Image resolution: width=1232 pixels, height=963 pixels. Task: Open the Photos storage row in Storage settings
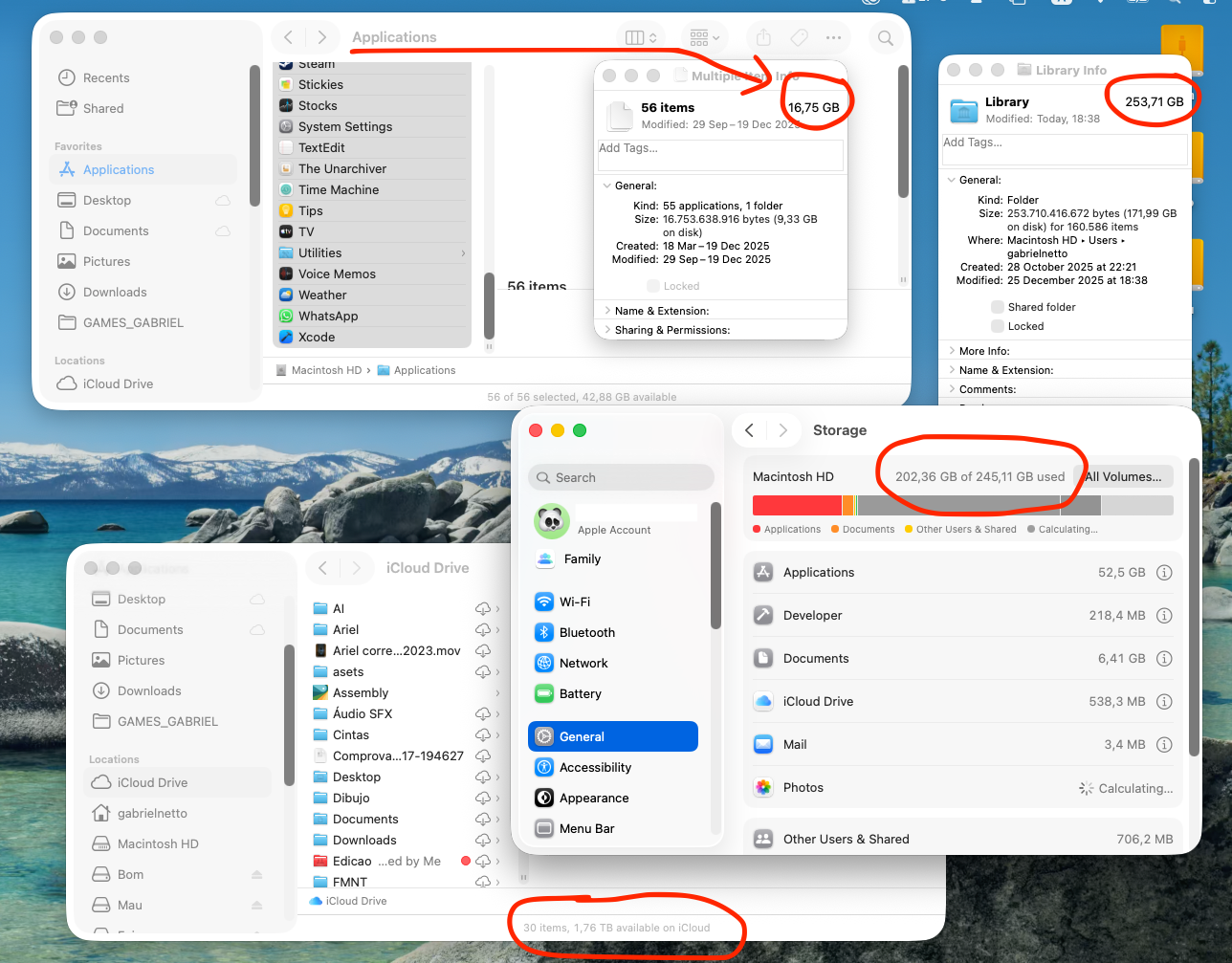tap(962, 788)
